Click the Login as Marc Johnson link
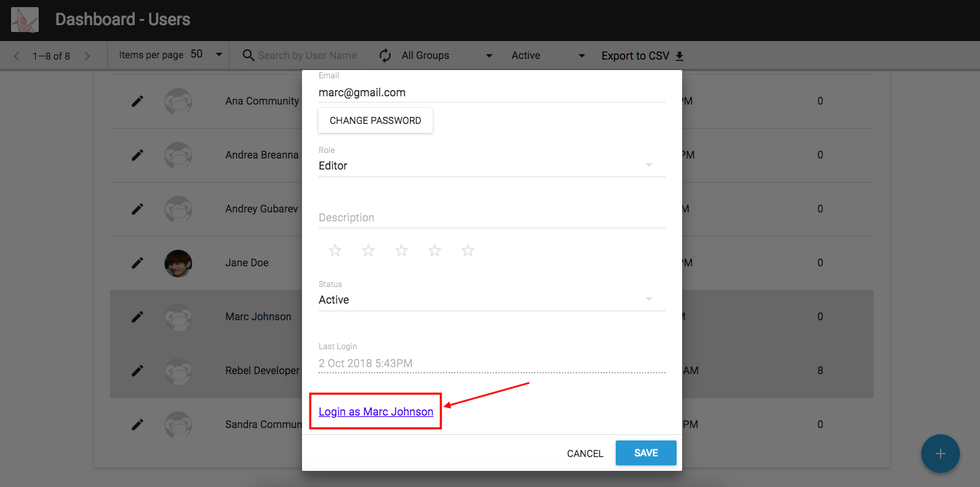The height and width of the screenshot is (487, 980). click(376, 412)
